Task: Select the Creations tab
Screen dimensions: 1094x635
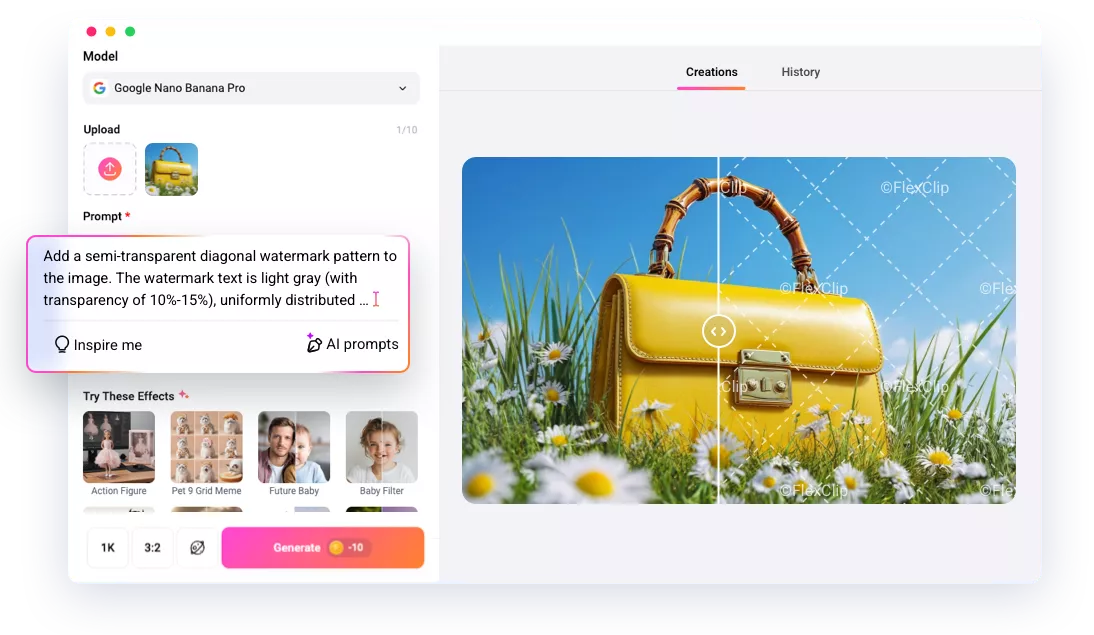Action: click(x=712, y=72)
